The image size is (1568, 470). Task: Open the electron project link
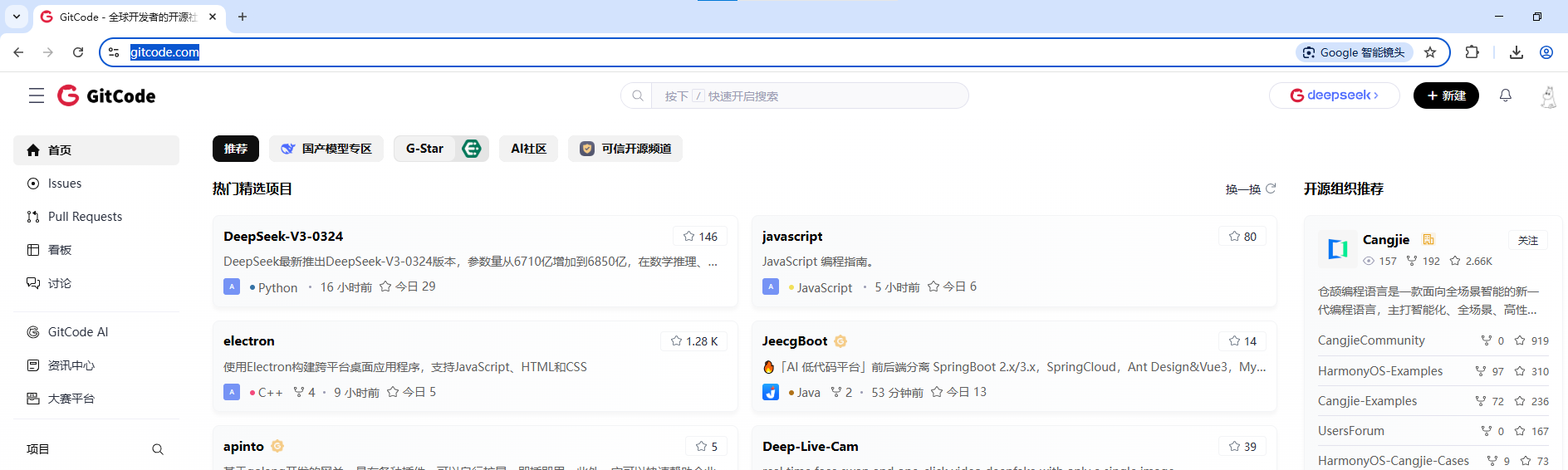tap(249, 341)
